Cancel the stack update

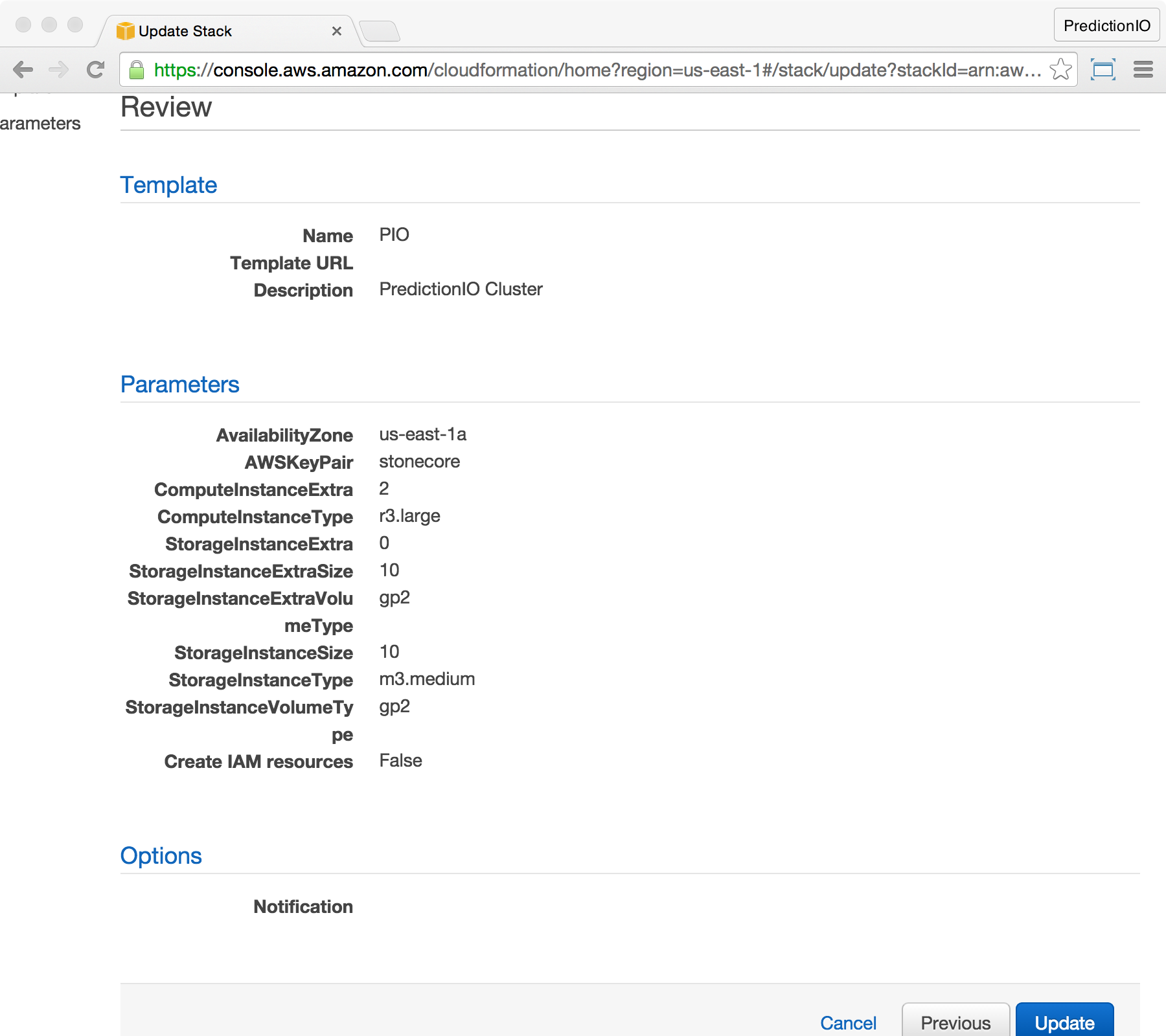(848, 1022)
